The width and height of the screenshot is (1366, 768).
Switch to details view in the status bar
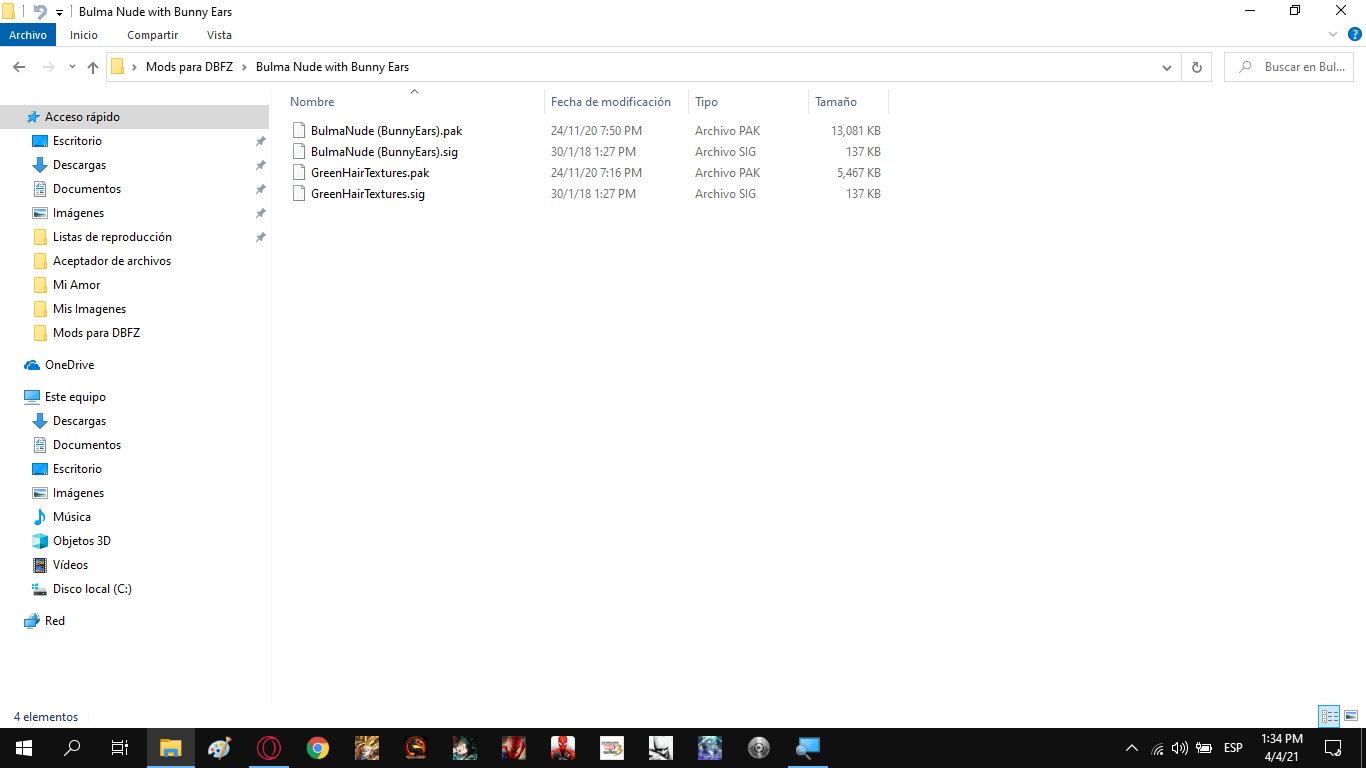click(1329, 716)
